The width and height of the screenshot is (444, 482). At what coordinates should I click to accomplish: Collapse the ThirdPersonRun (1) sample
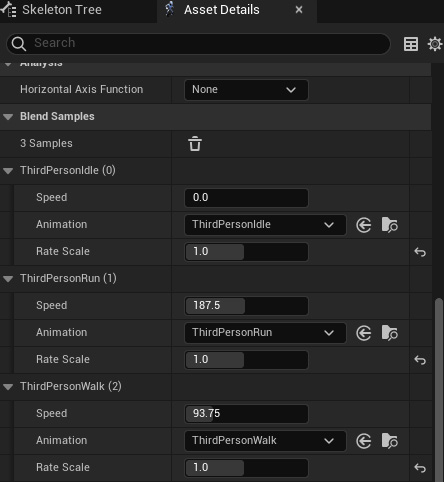tap(8, 279)
